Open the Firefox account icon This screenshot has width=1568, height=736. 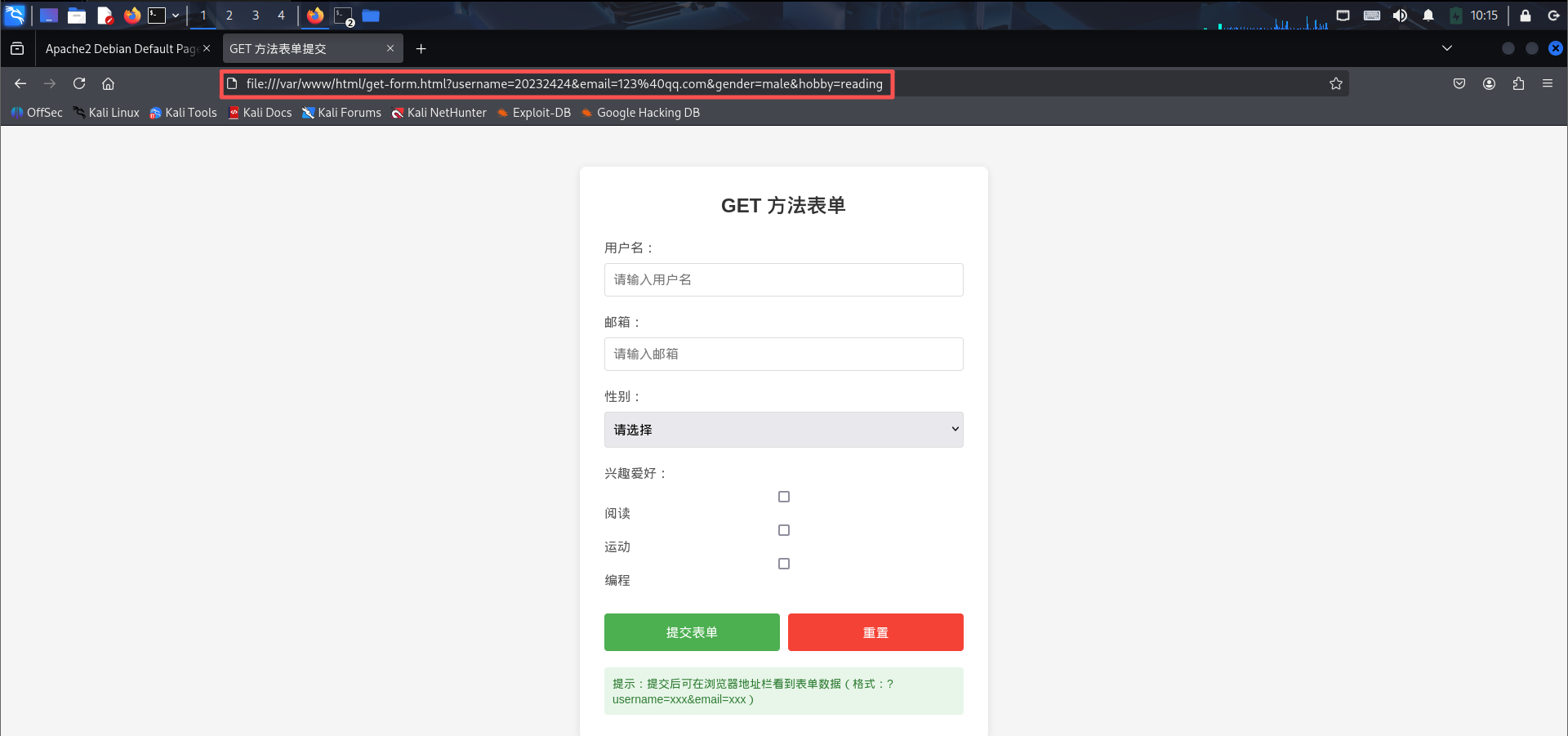pyautogui.click(x=1489, y=83)
